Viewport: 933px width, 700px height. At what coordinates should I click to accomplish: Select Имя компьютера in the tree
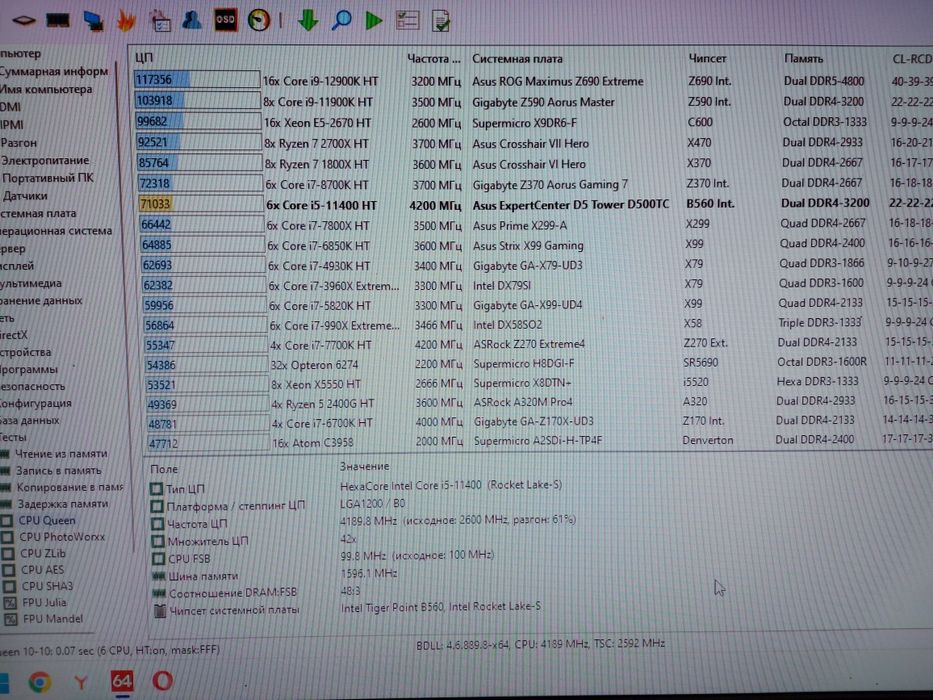point(46,90)
